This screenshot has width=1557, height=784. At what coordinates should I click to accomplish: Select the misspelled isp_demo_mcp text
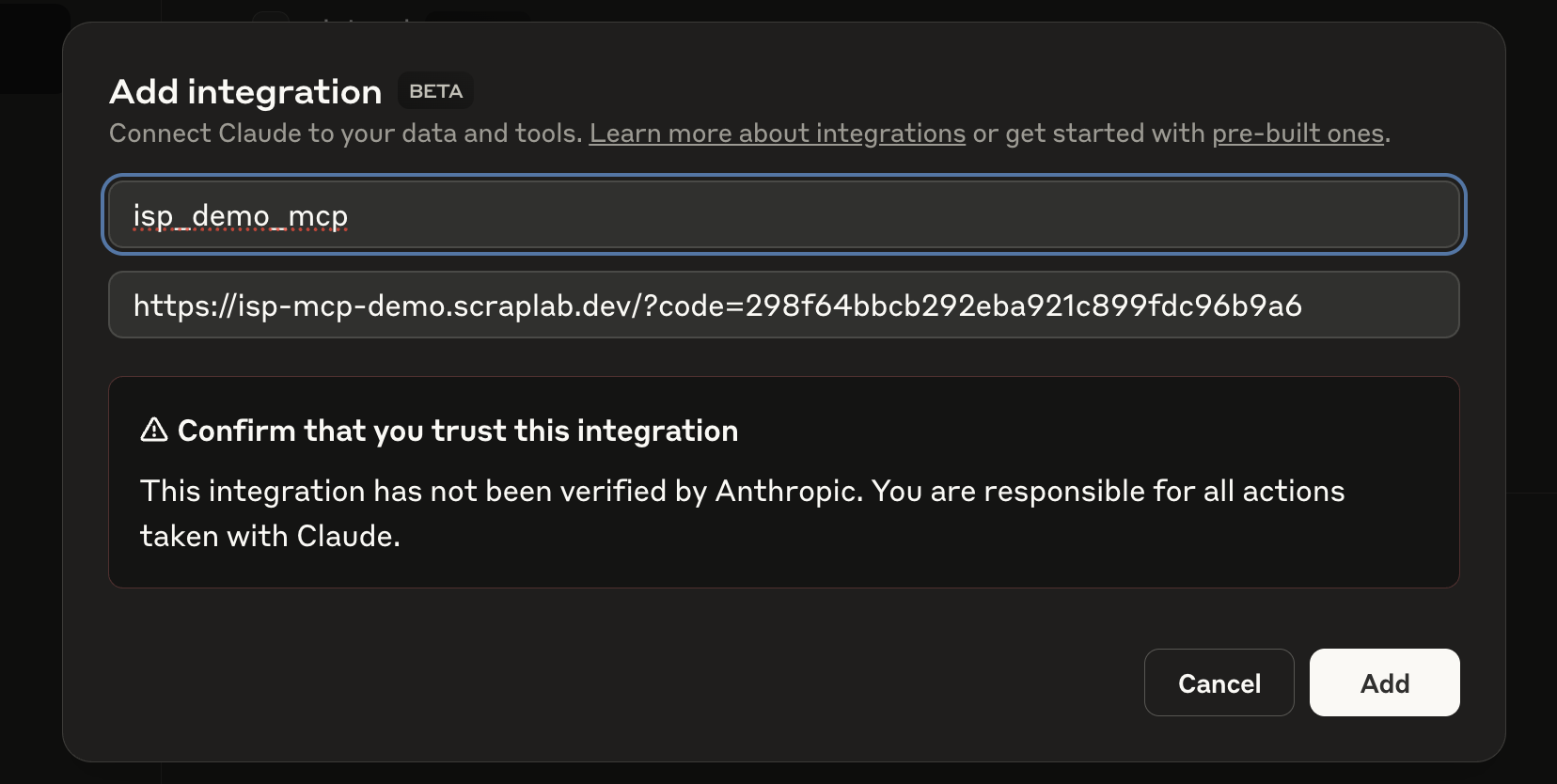[240, 214]
